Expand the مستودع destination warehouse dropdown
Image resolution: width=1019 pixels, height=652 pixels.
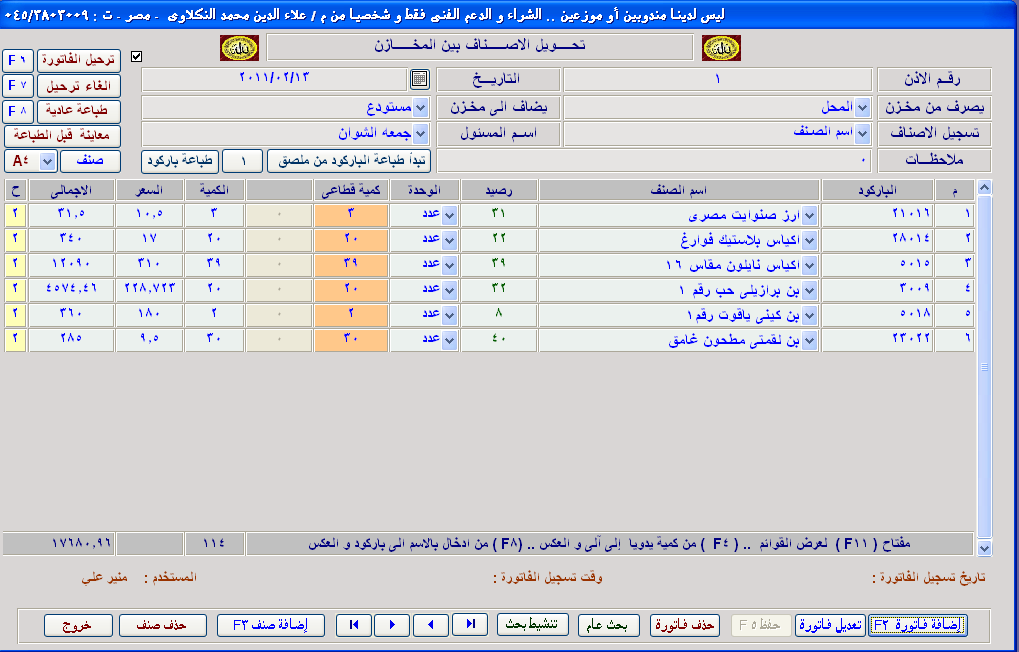pyautogui.click(x=420, y=107)
